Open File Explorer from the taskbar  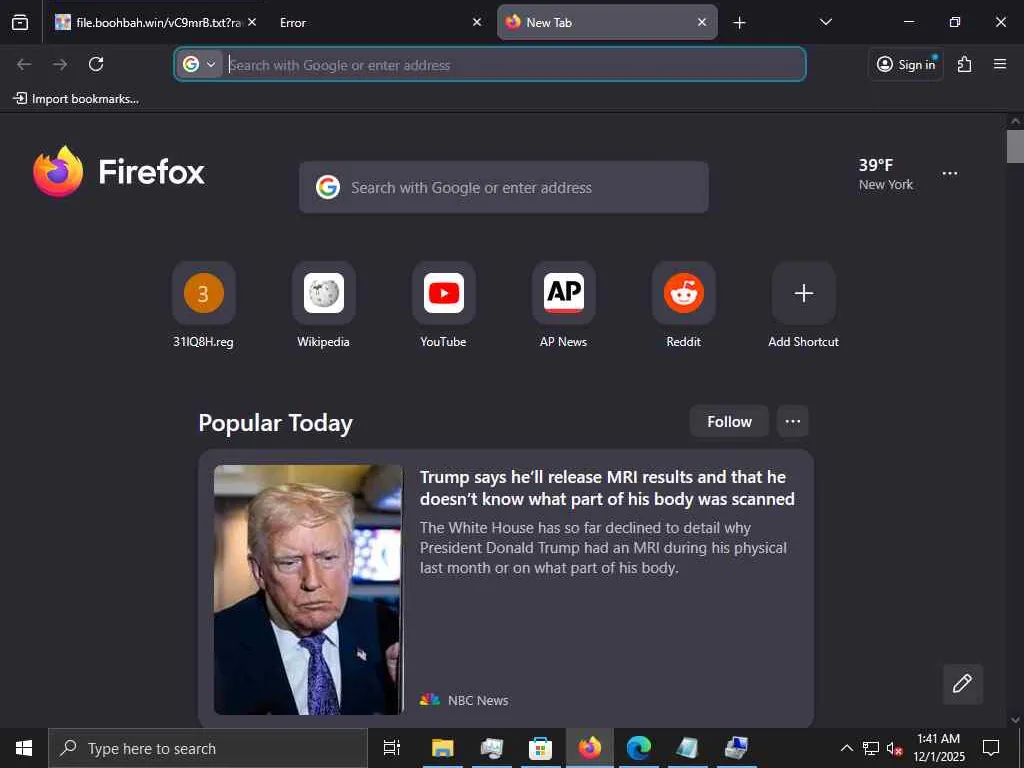[x=442, y=748]
